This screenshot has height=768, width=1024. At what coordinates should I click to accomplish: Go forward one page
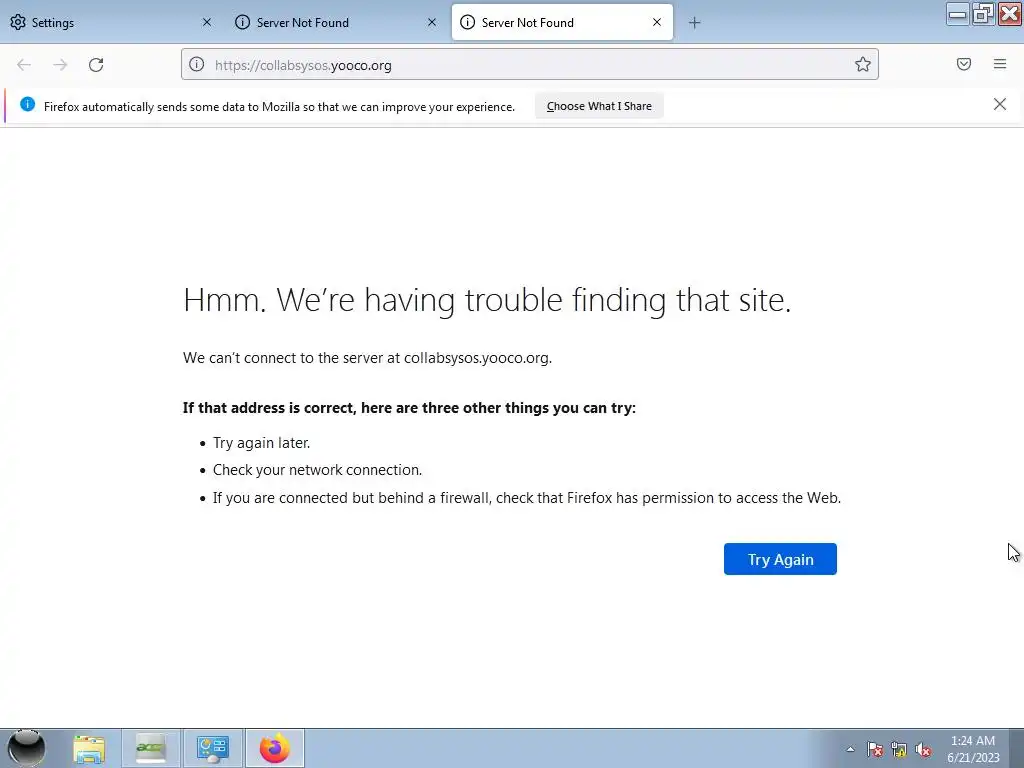coord(60,65)
